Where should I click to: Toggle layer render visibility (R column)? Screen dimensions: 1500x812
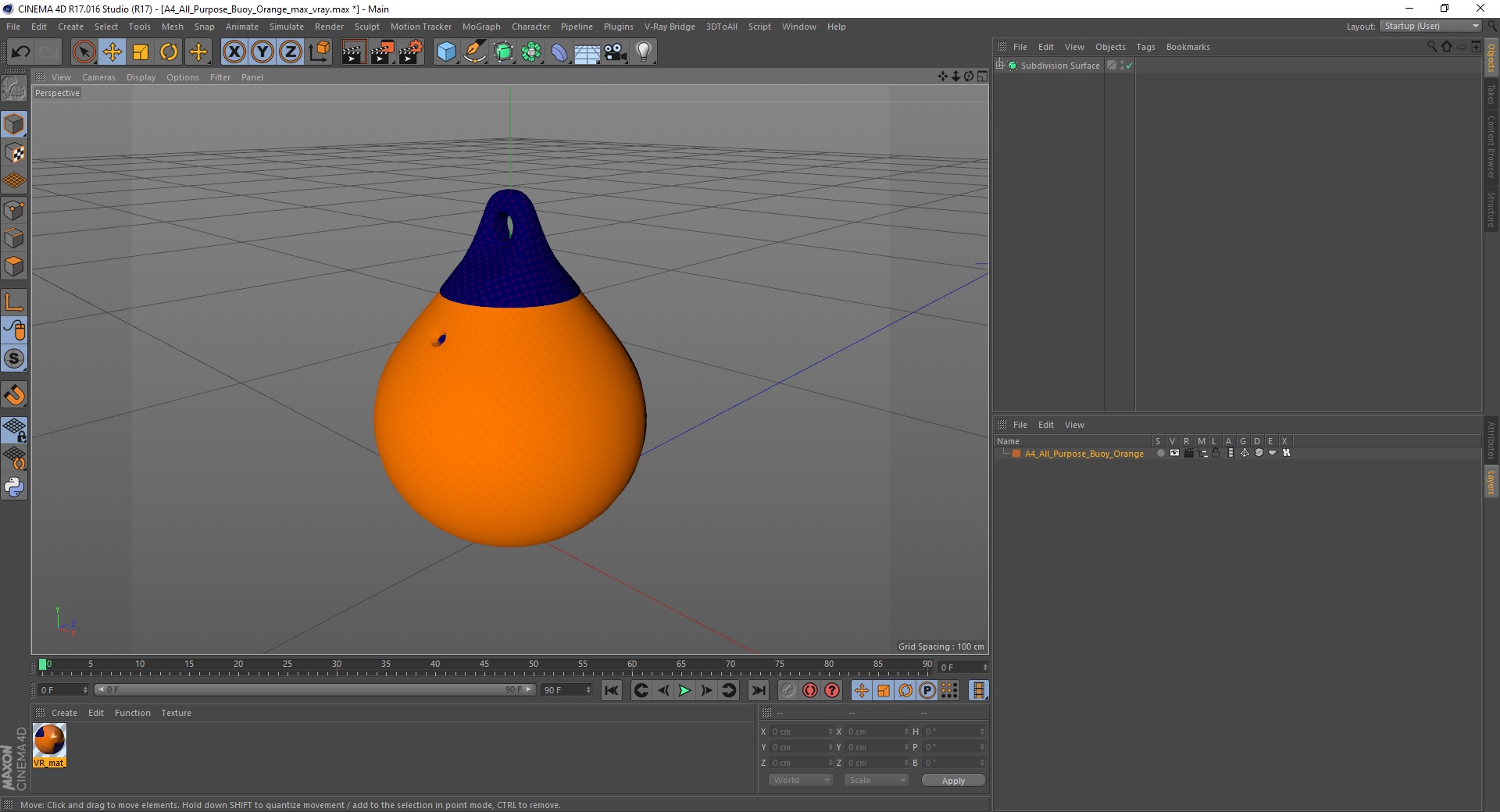(x=1188, y=453)
